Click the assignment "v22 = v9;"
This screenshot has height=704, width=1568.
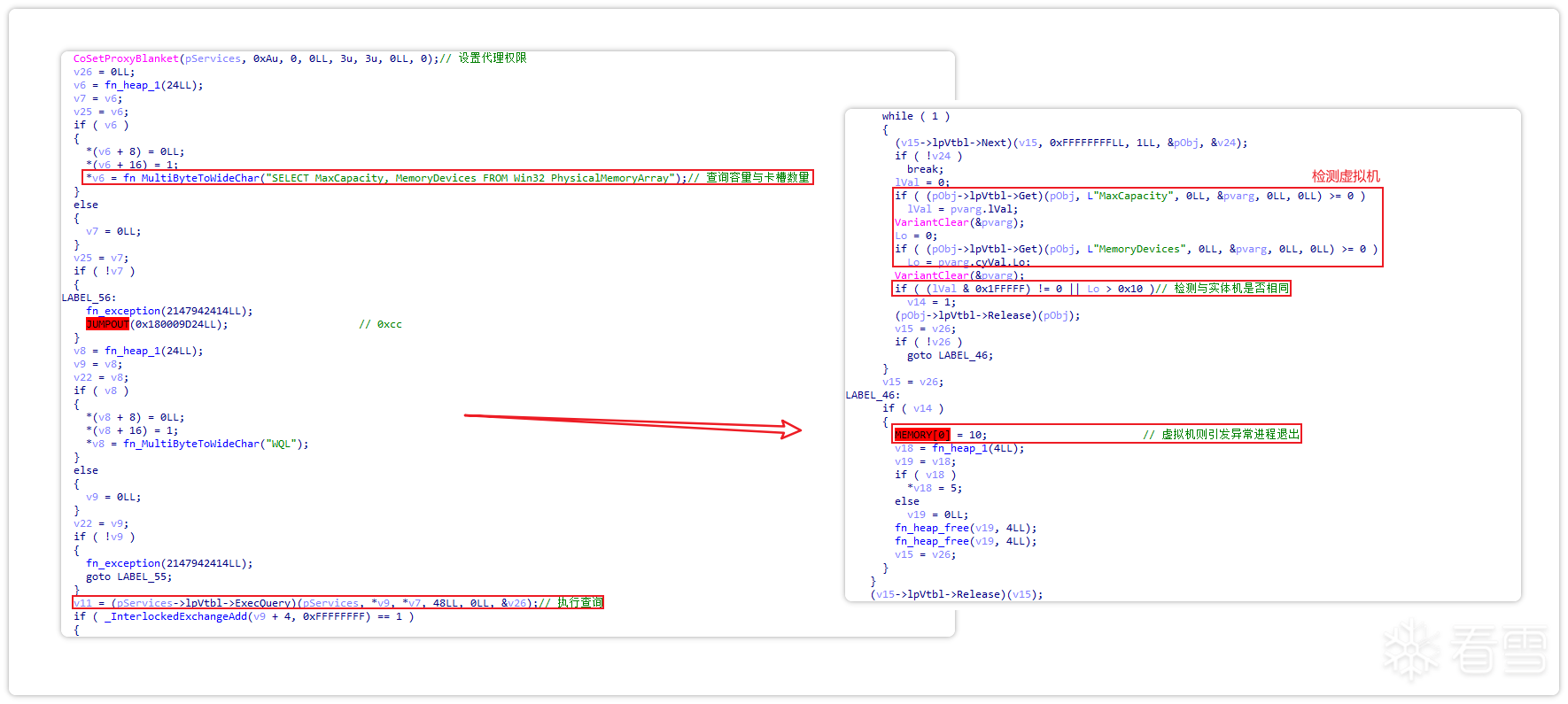click(101, 523)
